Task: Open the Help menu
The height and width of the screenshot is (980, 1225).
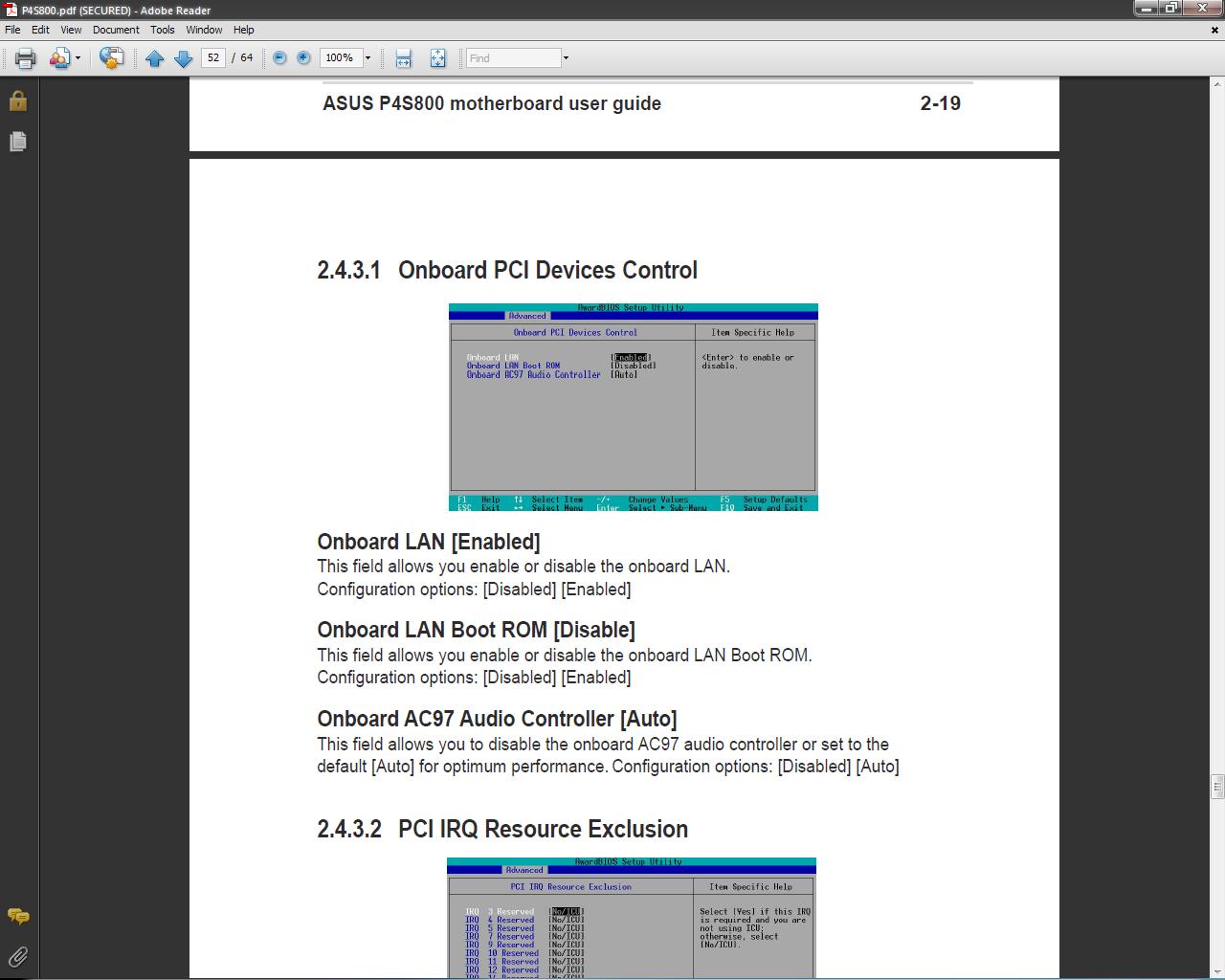Action: (x=244, y=30)
